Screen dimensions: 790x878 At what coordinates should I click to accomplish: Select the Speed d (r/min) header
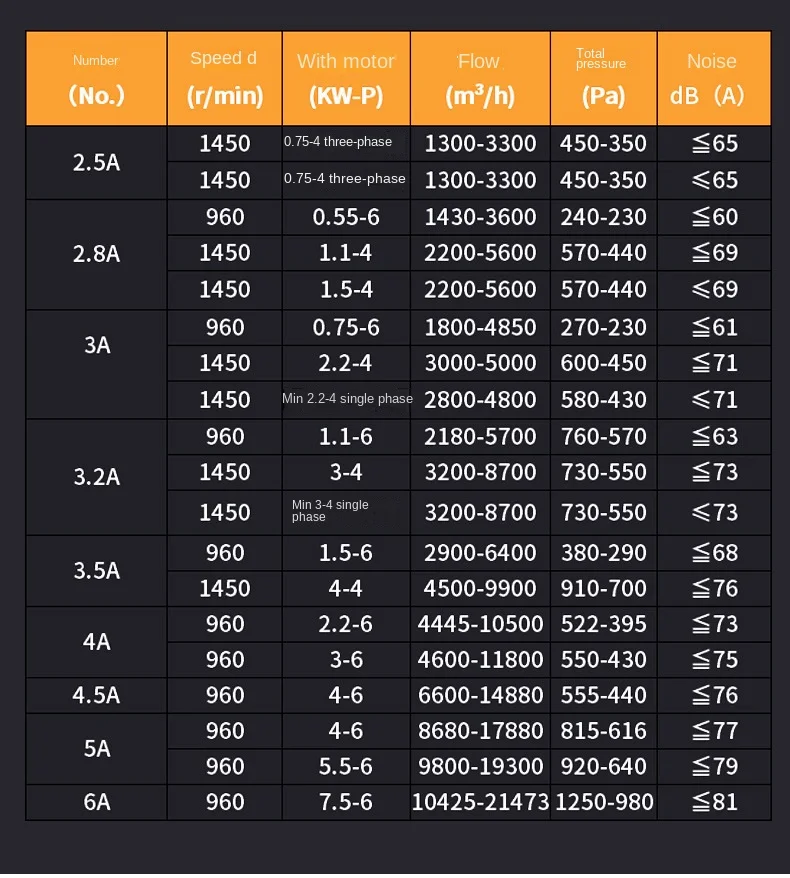[x=225, y=78]
